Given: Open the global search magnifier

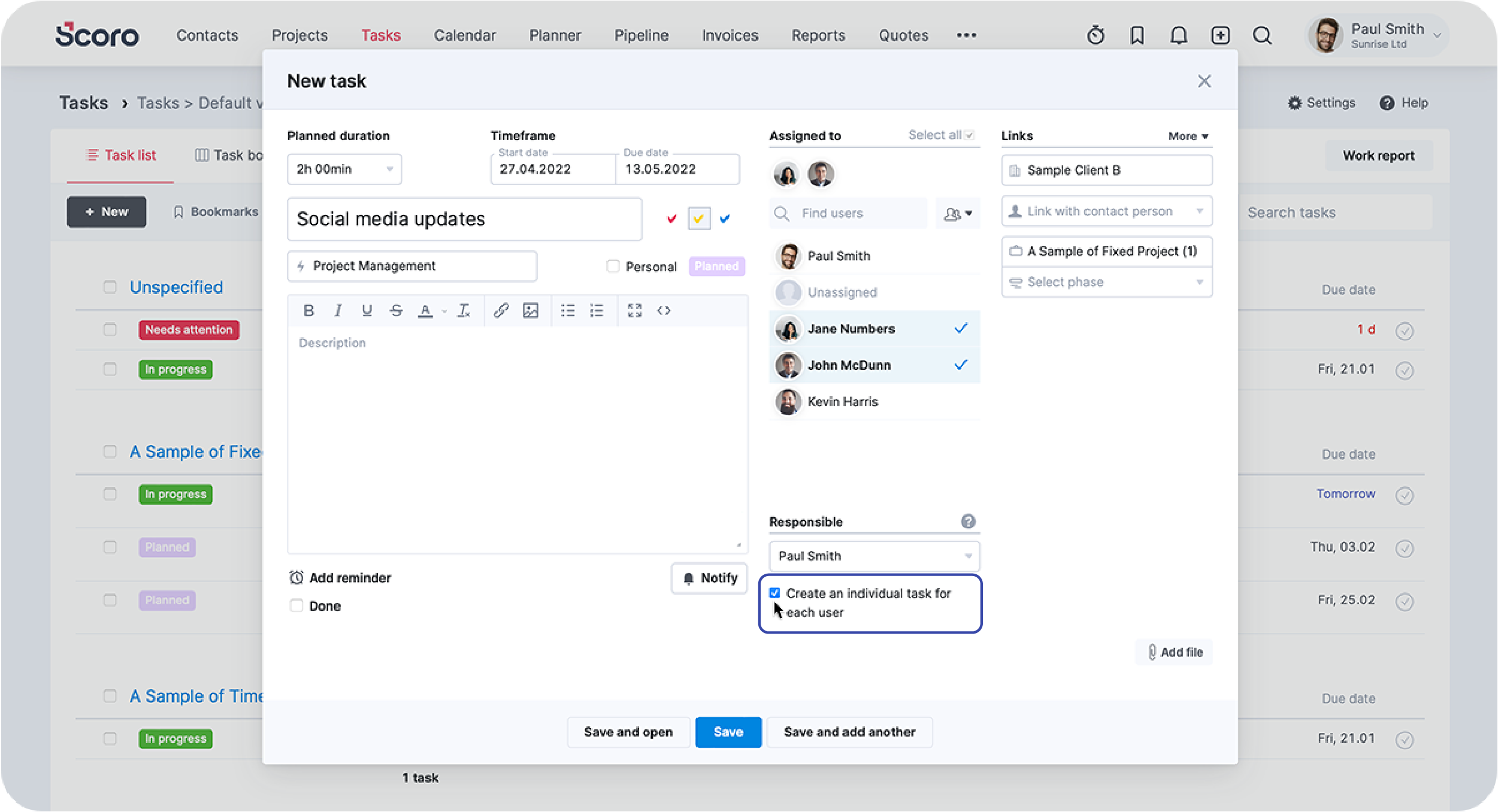Looking at the screenshot, I should point(1262,35).
